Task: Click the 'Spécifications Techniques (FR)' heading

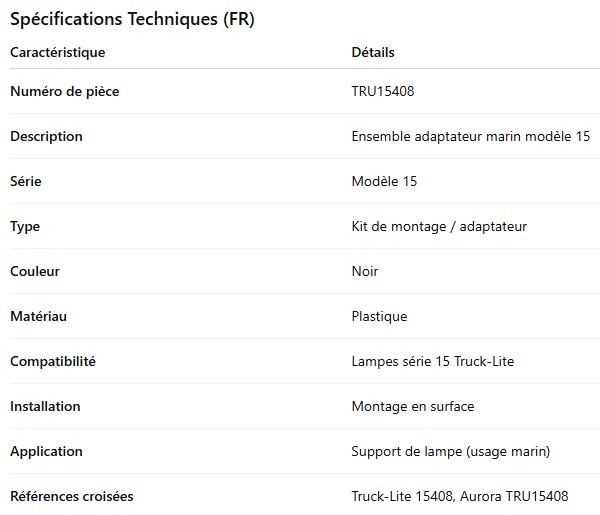Action: point(132,19)
